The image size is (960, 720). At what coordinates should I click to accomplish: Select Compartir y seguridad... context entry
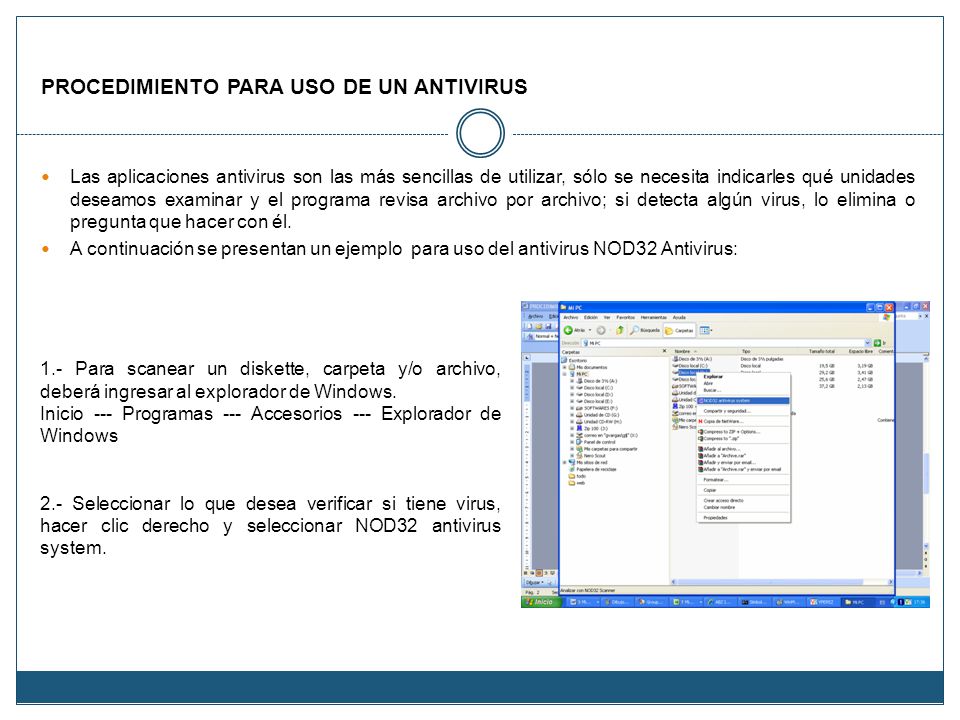743,411
